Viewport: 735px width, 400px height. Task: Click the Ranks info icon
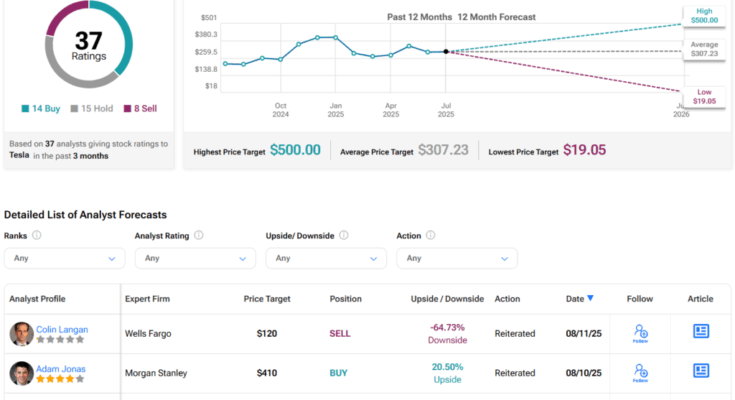coord(37,235)
